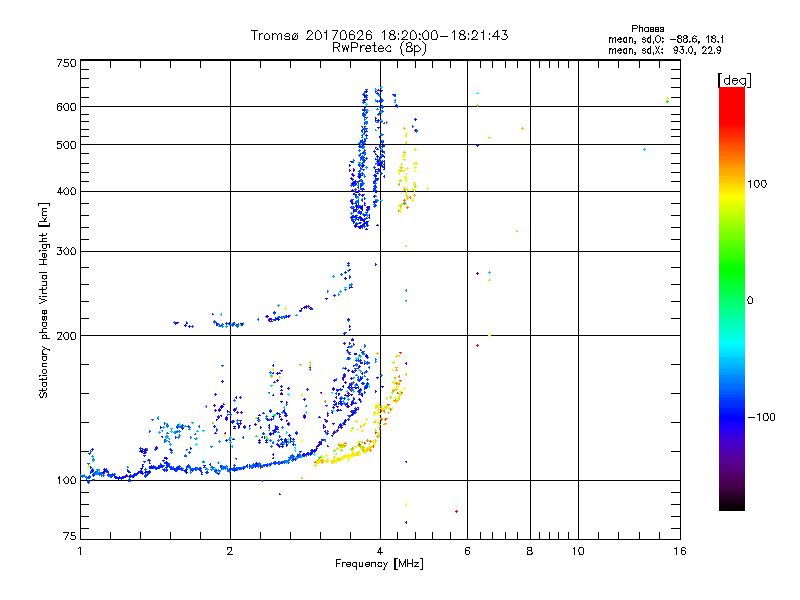The height and width of the screenshot is (600, 800).
Task: Click the x-axis "2" MHz tick label
Action: 230,551
